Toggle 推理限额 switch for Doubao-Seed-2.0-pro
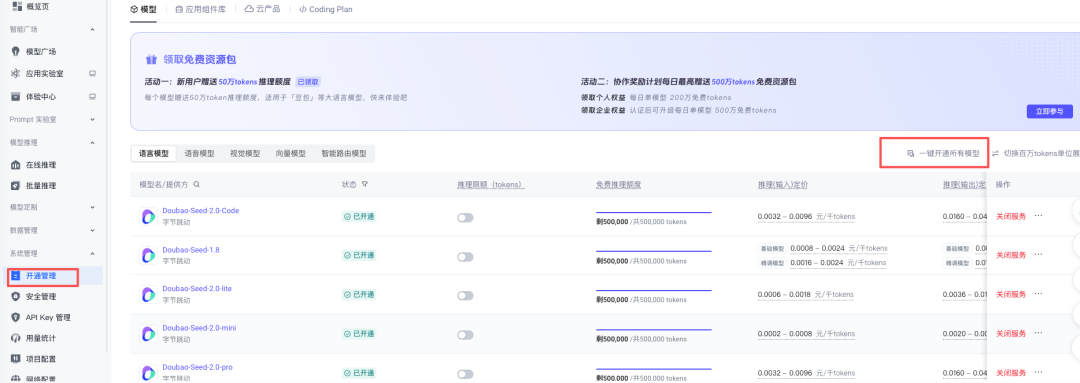Viewport: 1080px width, 383px height. pyautogui.click(x=465, y=374)
